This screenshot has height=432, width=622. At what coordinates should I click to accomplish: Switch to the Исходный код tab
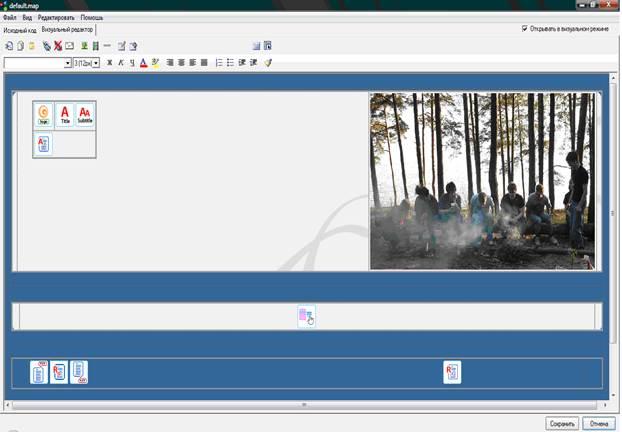20,30
